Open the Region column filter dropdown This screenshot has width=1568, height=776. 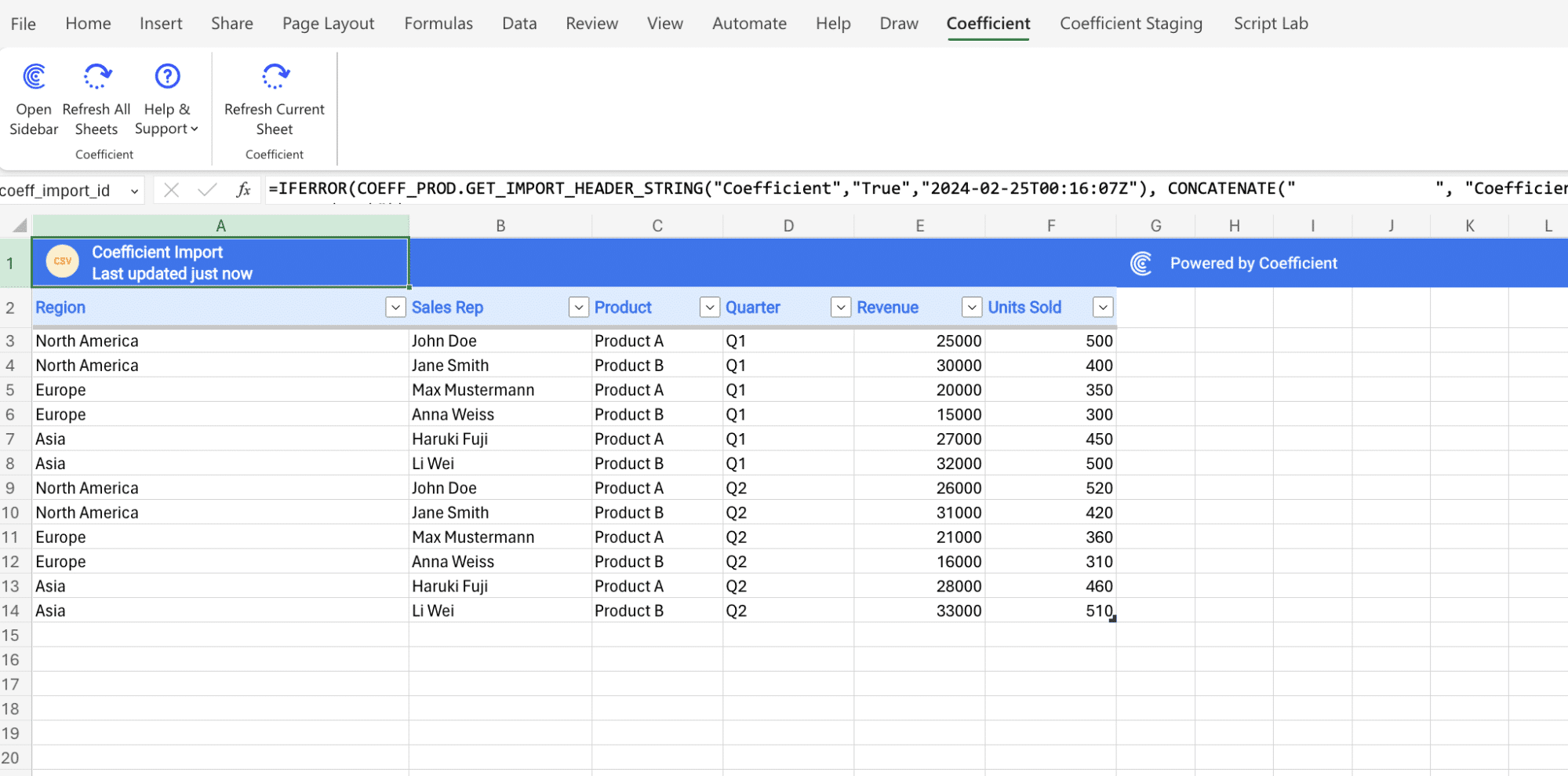point(395,308)
